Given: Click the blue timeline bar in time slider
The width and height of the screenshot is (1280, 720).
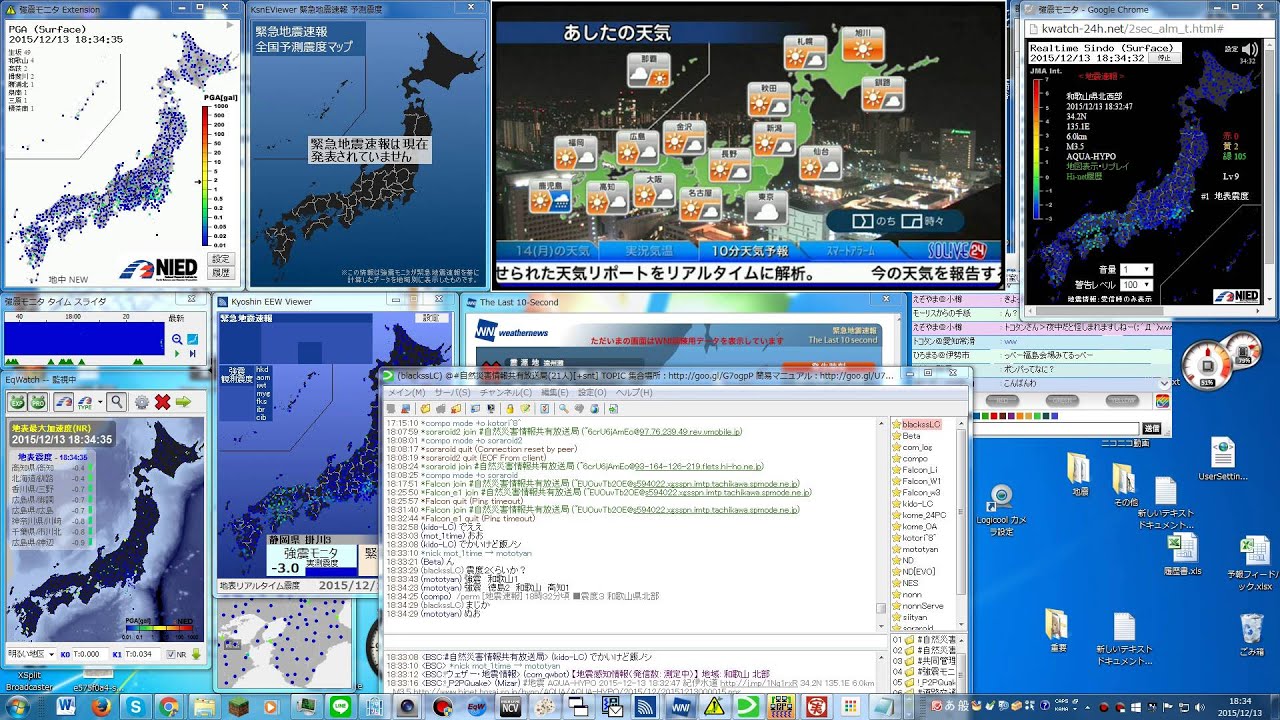Looking at the screenshot, I should pyautogui.click(x=84, y=338).
